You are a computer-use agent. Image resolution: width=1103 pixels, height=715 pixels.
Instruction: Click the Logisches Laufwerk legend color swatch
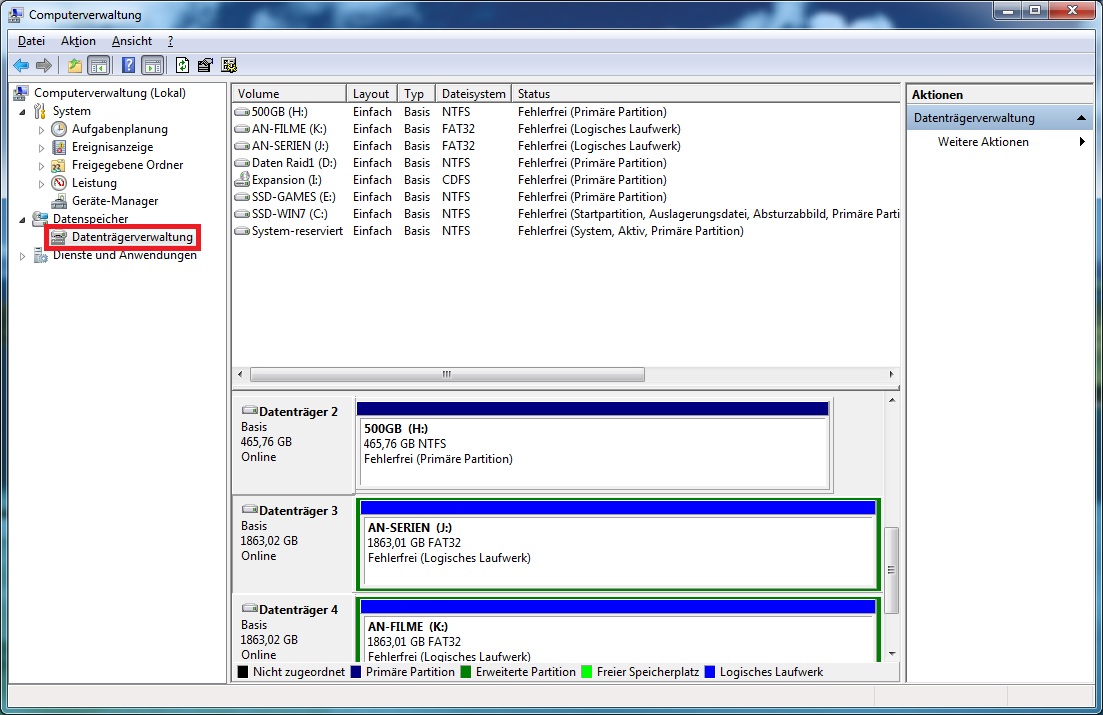[x=709, y=672]
